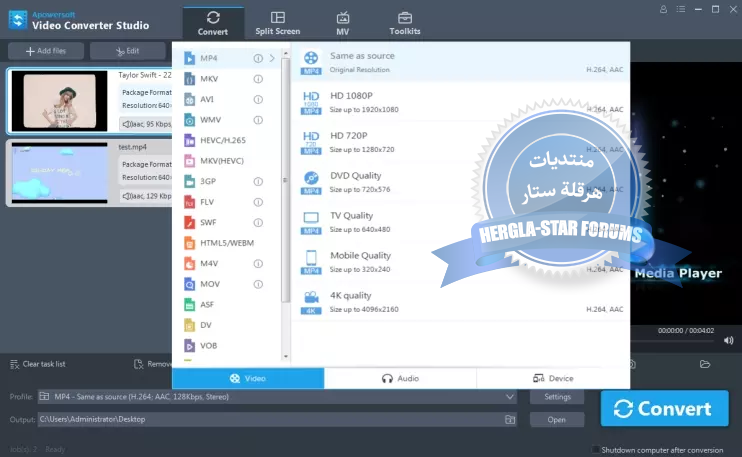Click the DV format file icon
This screenshot has width=742, height=457.
click(x=189, y=325)
